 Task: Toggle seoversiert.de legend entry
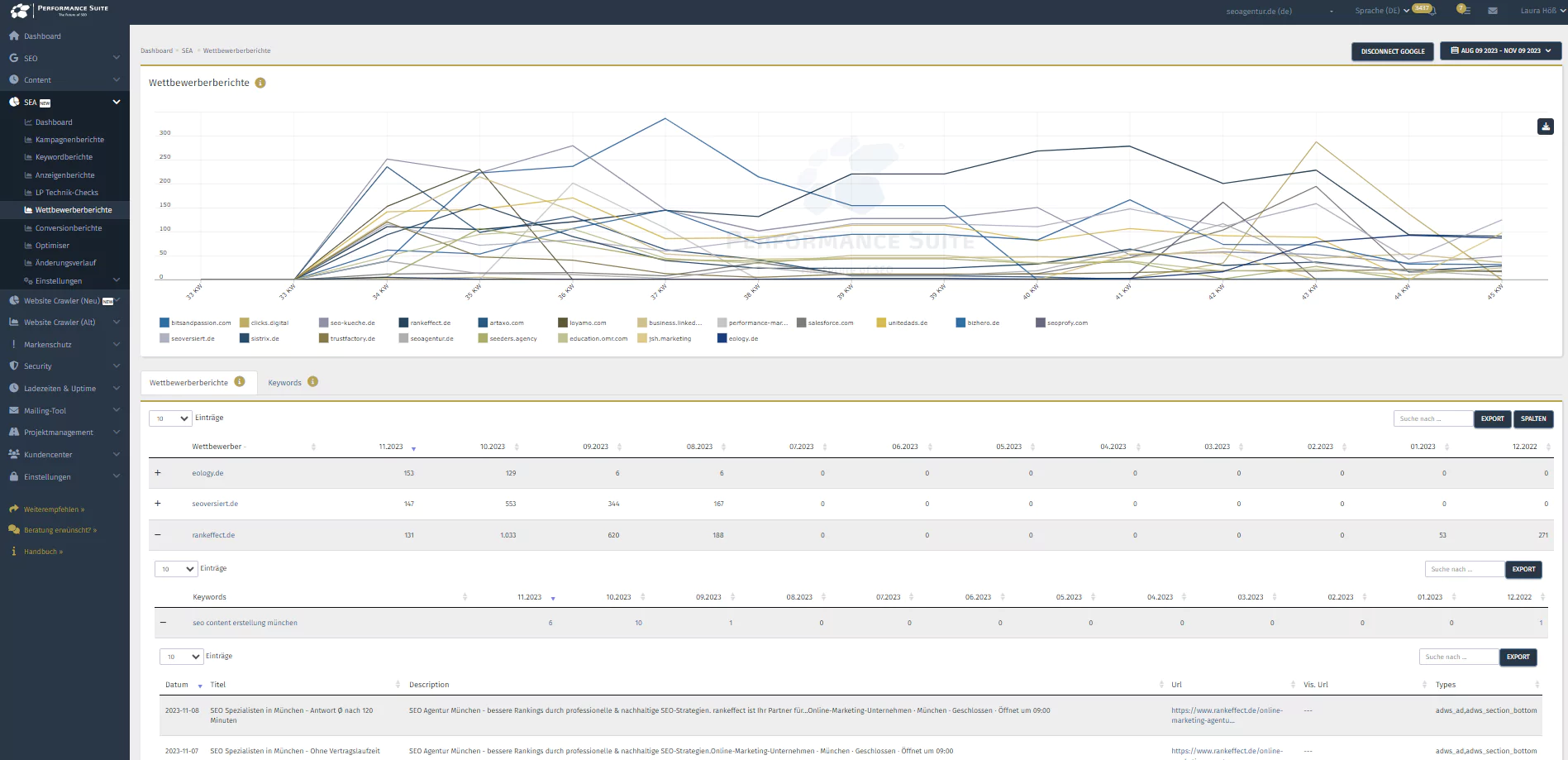[x=188, y=338]
